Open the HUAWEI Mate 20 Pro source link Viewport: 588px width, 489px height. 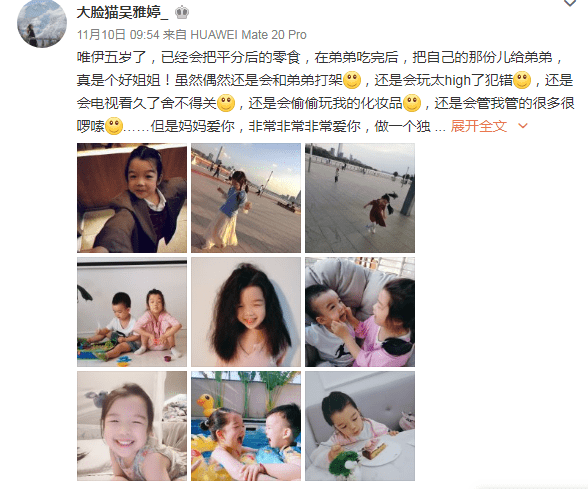[249, 34]
